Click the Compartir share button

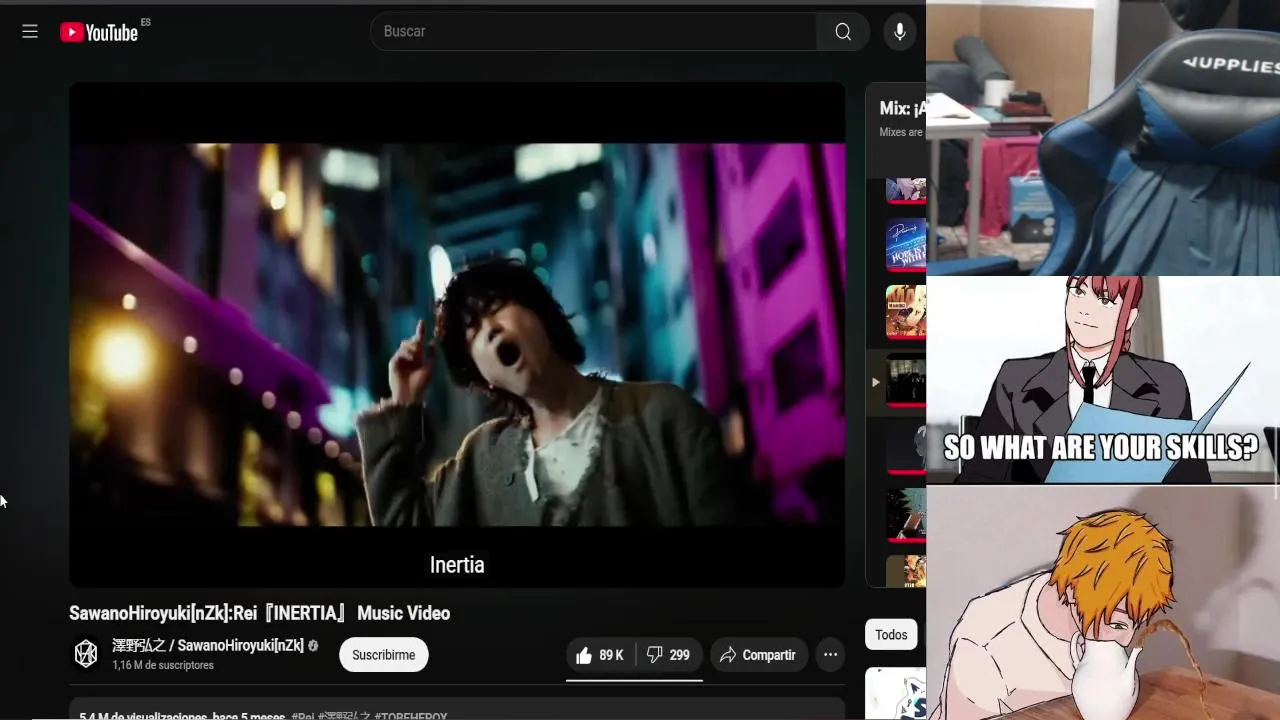pyautogui.click(x=758, y=655)
